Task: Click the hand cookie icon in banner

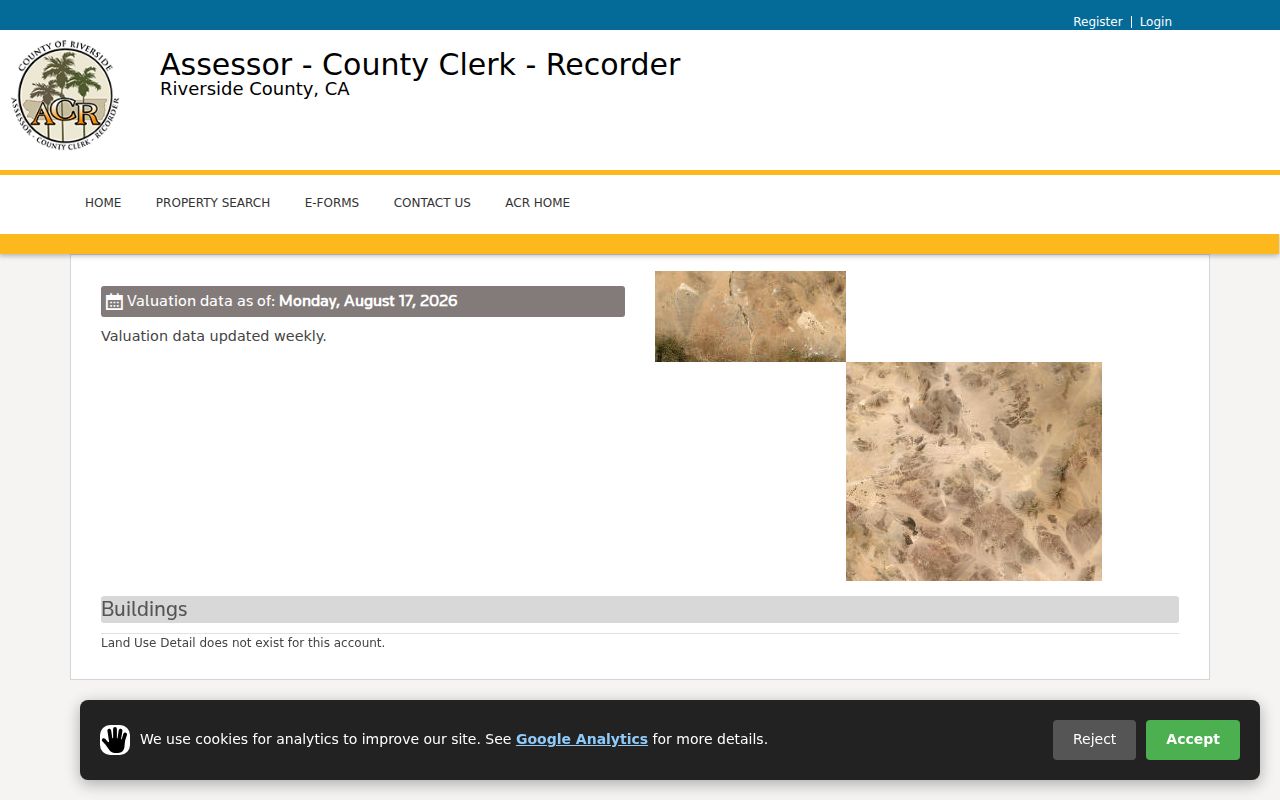Action: coord(115,740)
